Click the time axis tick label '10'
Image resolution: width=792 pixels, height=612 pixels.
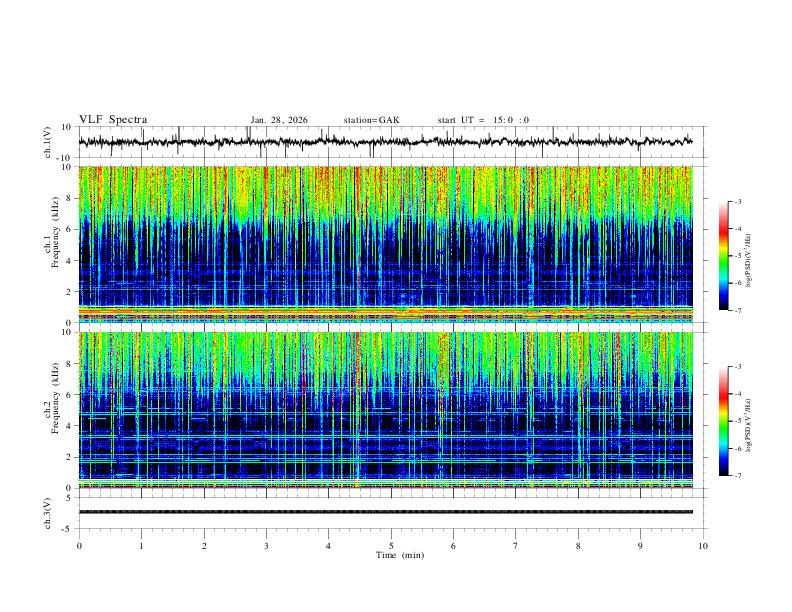(x=703, y=546)
